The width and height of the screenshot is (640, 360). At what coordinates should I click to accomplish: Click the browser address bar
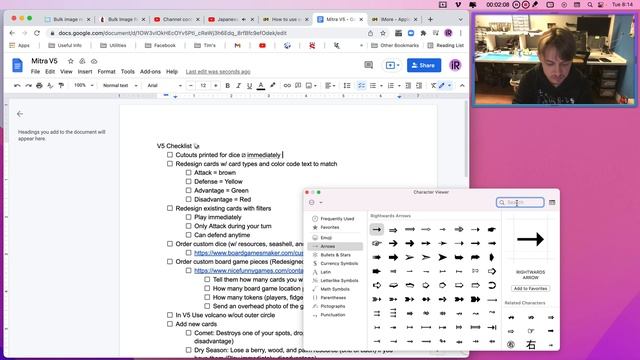click(208, 33)
